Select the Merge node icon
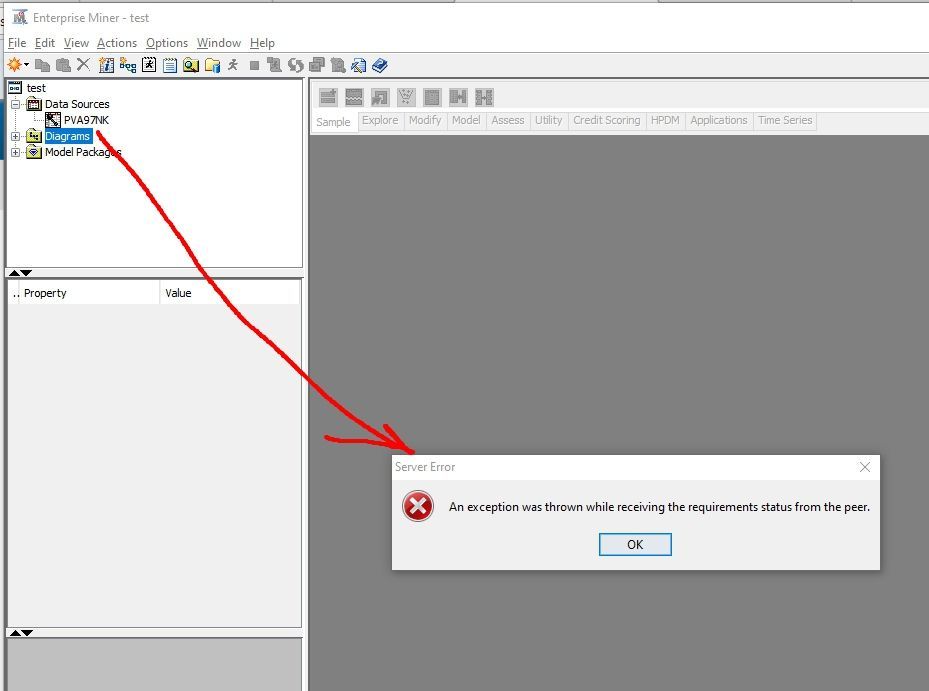The width and height of the screenshot is (929, 691). 458,97
